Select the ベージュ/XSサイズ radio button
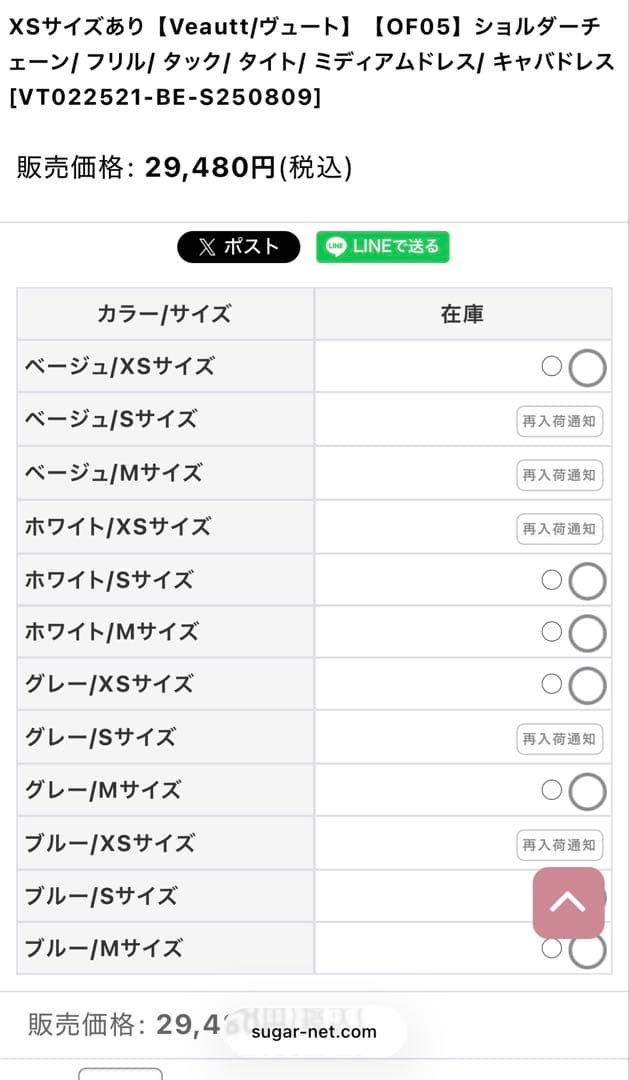The image size is (629, 1080). (551, 367)
